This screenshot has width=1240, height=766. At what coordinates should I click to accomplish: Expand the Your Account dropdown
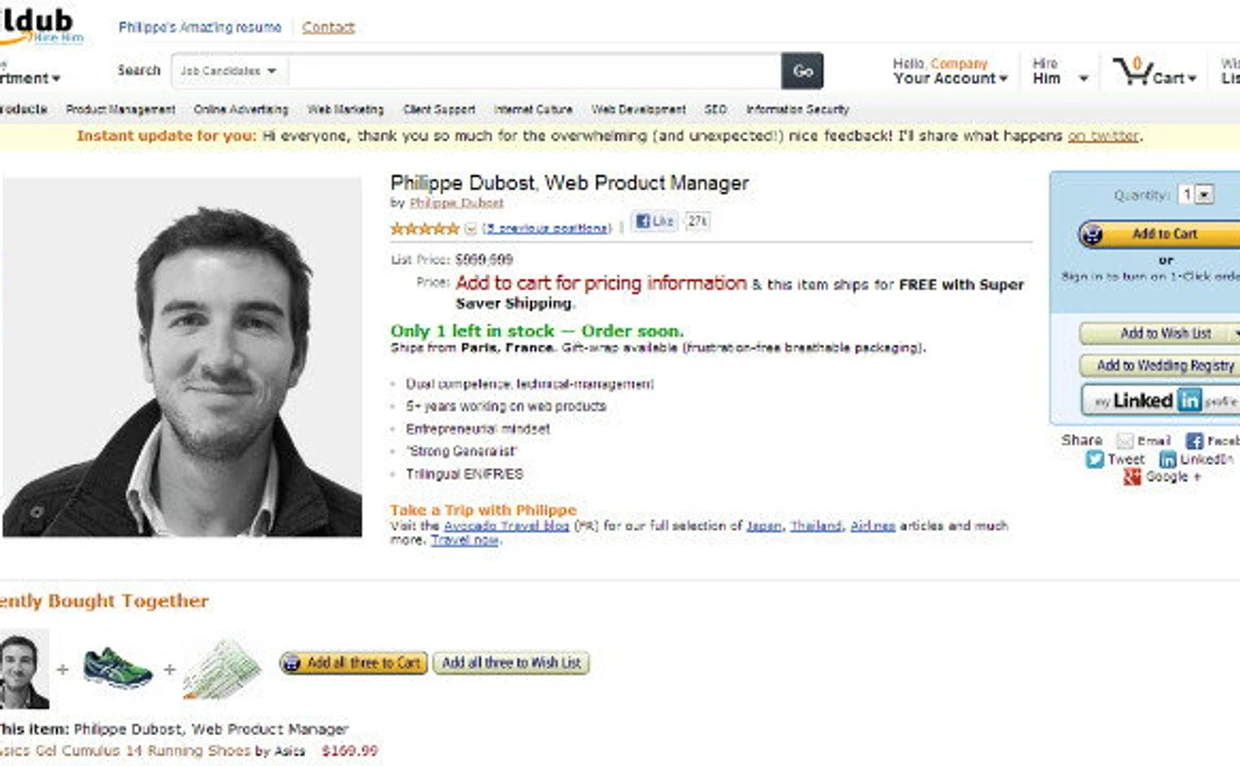click(x=950, y=78)
